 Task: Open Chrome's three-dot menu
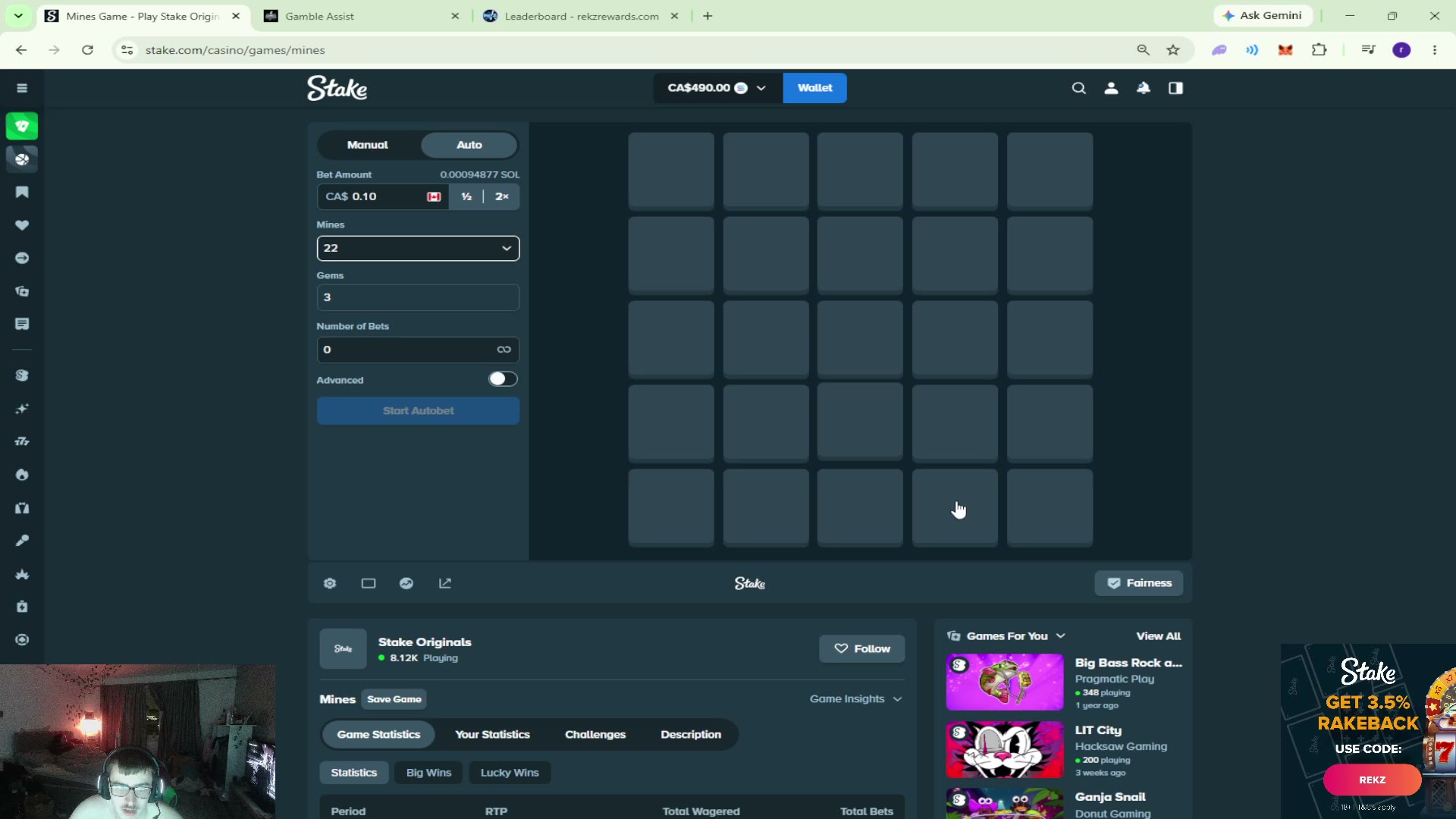pyautogui.click(x=1435, y=50)
